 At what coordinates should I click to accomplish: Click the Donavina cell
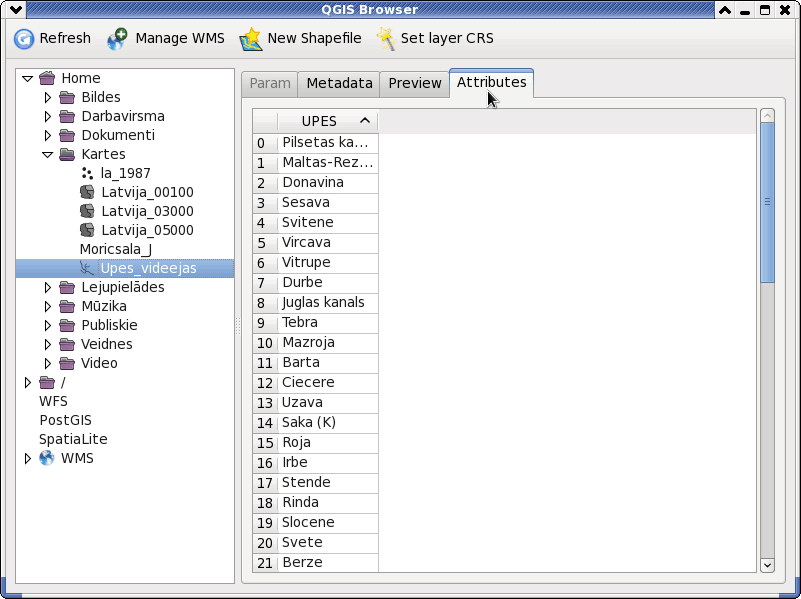pos(328,183)
